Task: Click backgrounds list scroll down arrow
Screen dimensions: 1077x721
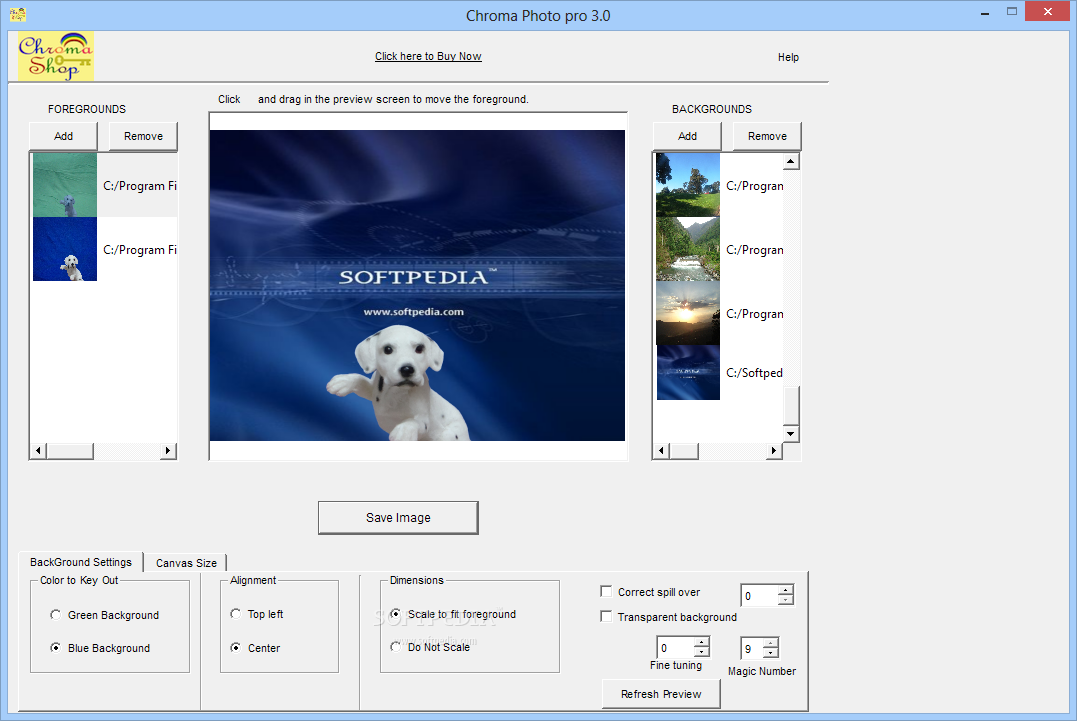Action: [x=791, y=433]
